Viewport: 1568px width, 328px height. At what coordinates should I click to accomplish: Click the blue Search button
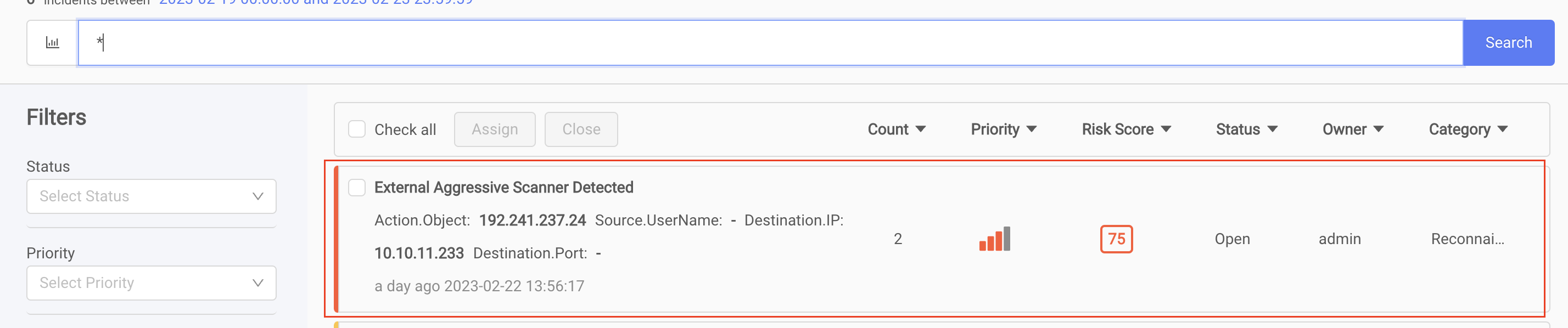click(x=1508, y=43)
